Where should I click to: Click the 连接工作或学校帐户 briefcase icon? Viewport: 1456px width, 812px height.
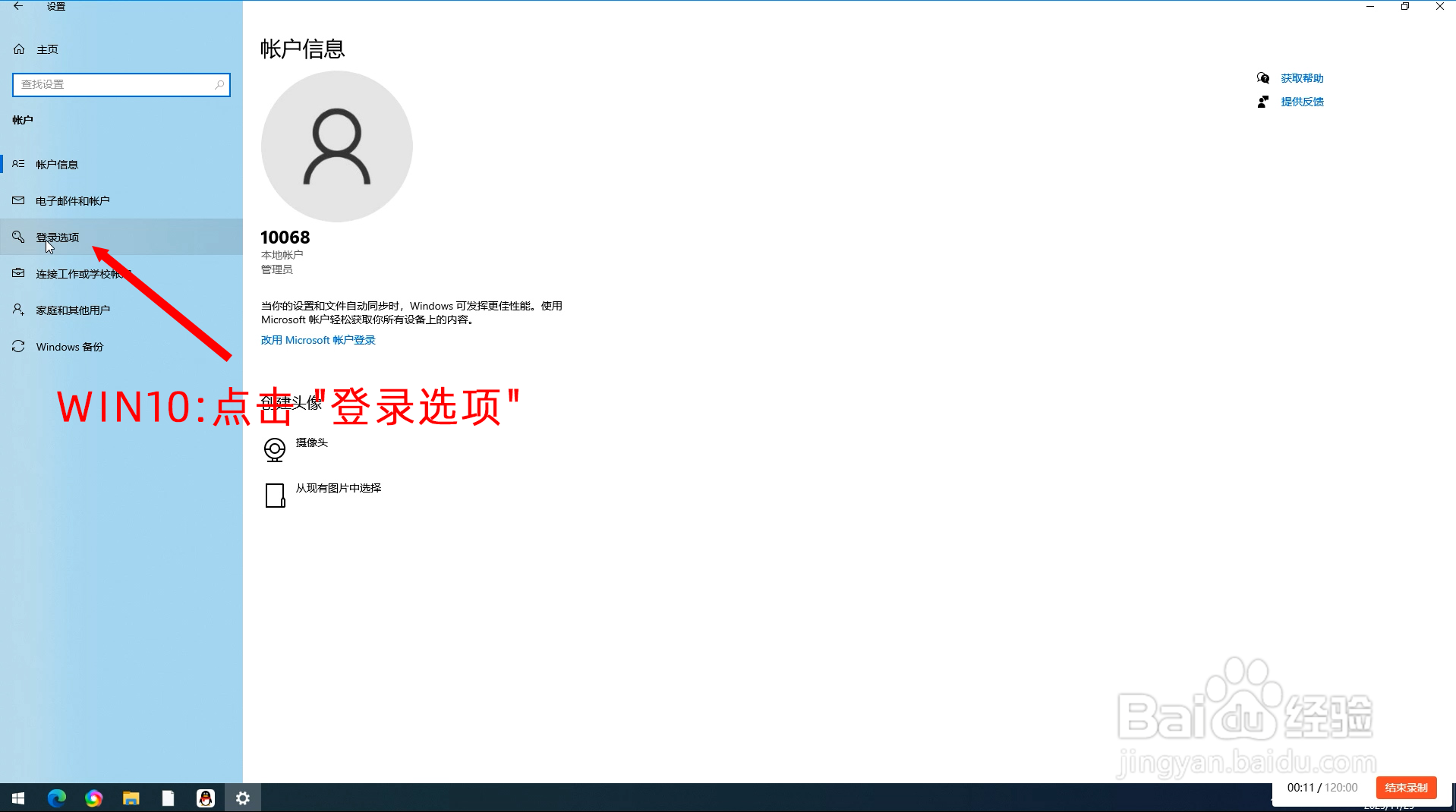pos(18,273)
